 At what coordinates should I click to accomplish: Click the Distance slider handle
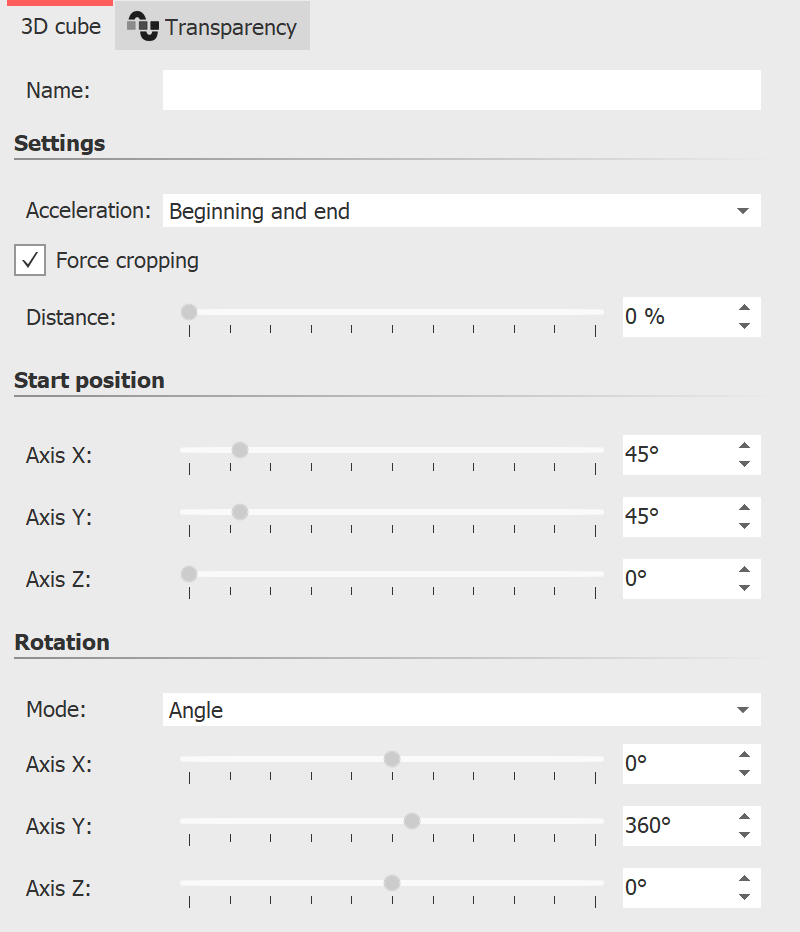tap(189, 312)
